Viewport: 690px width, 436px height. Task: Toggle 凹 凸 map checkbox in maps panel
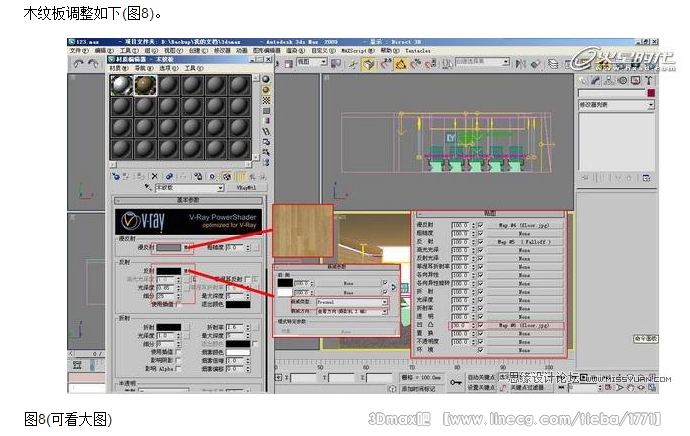[481, 325]
